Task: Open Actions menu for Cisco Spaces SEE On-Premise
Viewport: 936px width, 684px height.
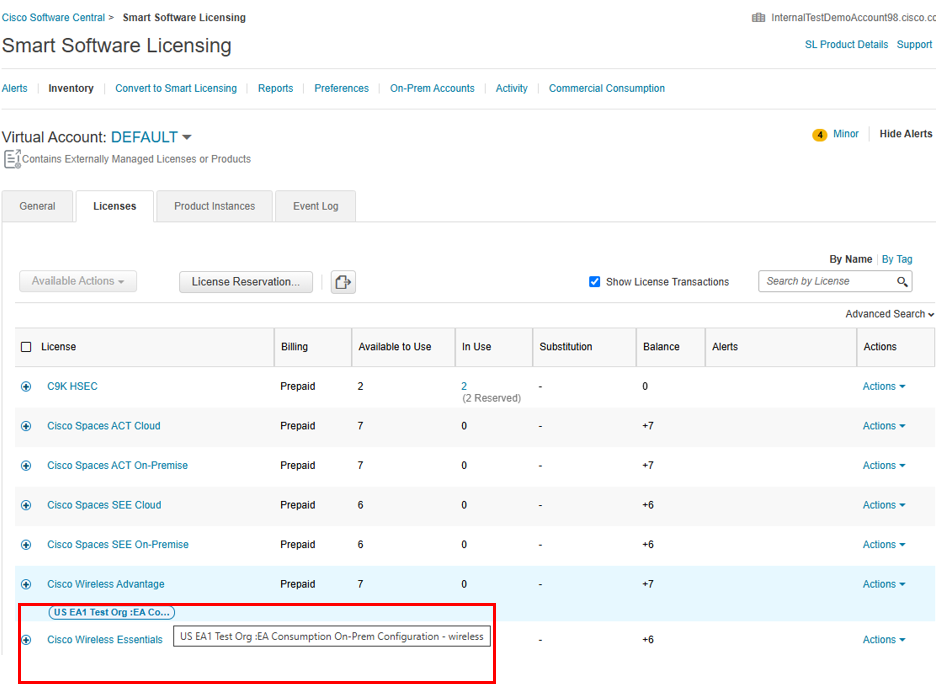Action: pos(884,544)
